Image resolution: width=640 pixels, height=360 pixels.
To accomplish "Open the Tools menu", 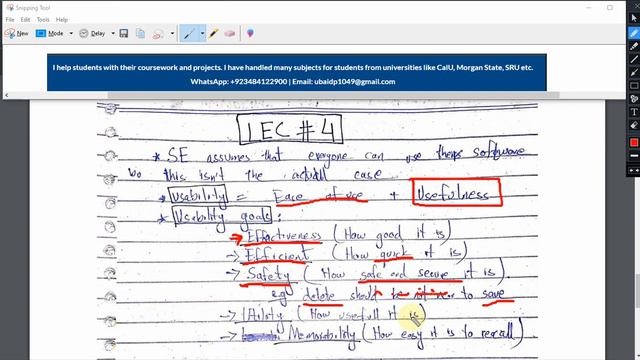I will [x=43, y=20].
